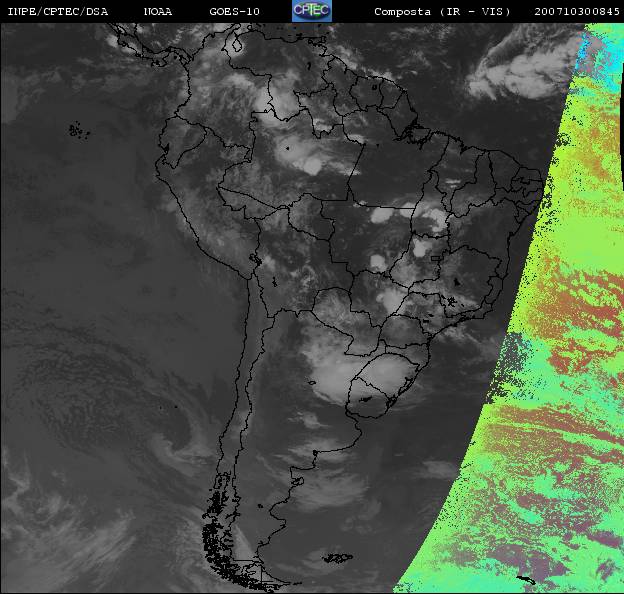Click the CPTEC logo in header
Image resolution: width=624 pixels, height=594 pixels.
click(312, 11)
